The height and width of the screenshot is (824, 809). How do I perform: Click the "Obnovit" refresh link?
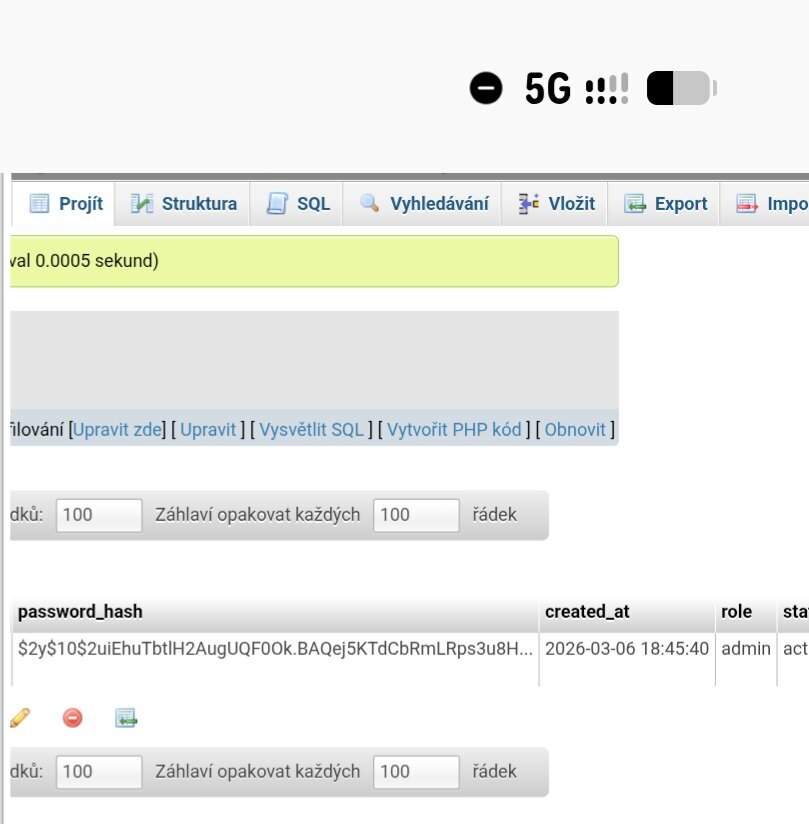pos(575,429)
